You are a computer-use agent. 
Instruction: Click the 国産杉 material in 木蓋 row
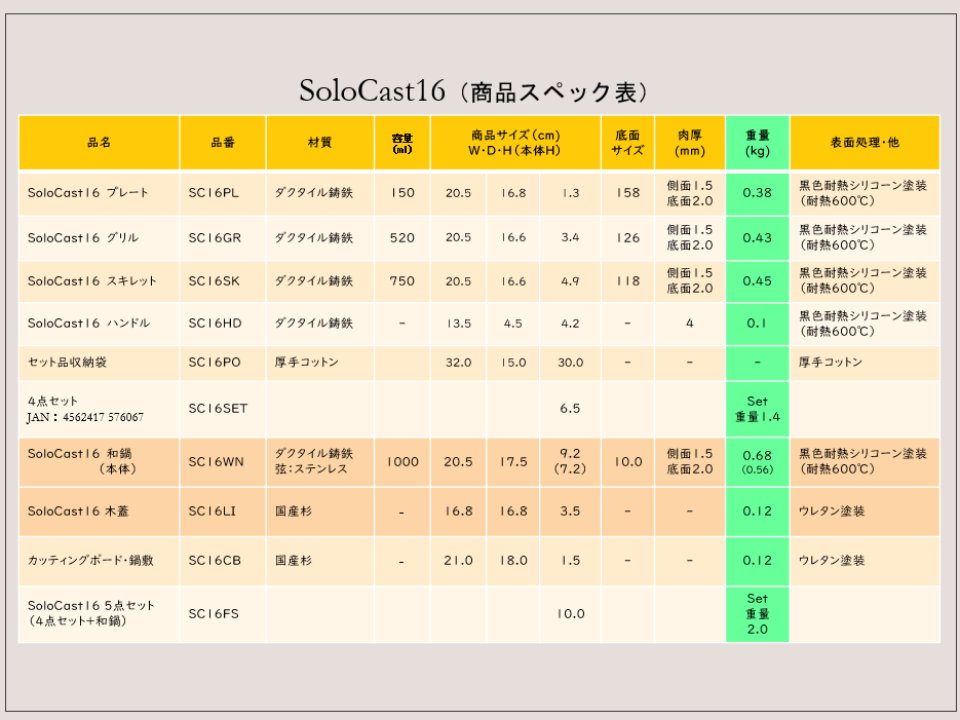[293, 511]
